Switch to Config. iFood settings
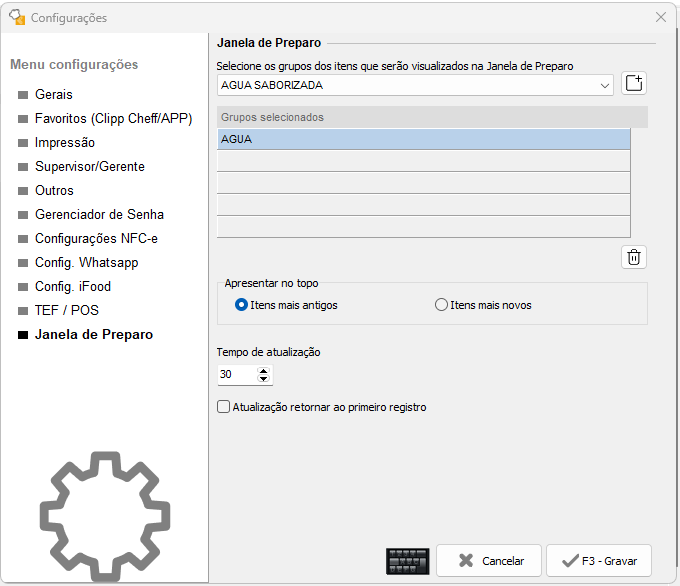This screenshot has width=680, height=586. pos(73,286)
